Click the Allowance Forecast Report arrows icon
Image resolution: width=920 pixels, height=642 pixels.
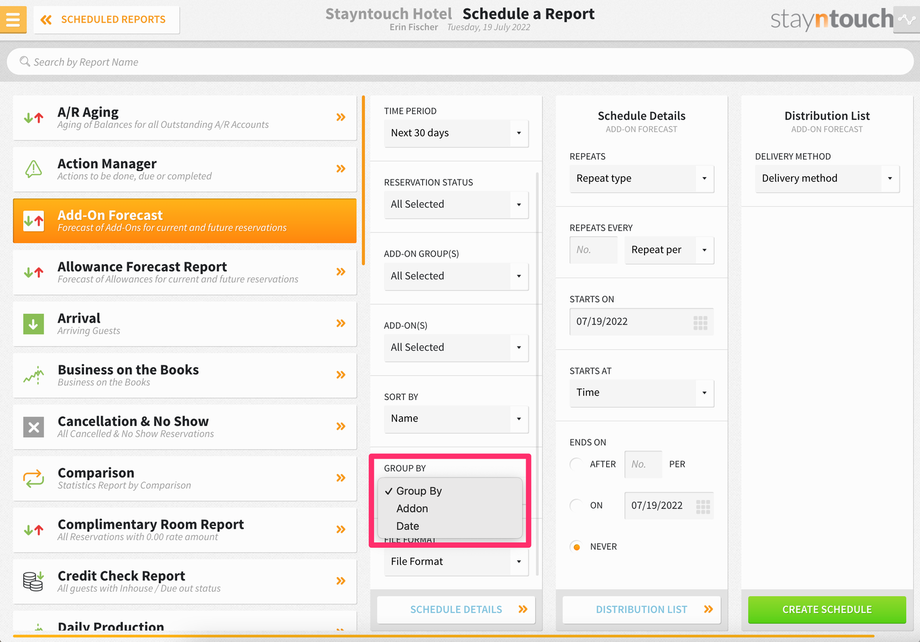[33, 272]
